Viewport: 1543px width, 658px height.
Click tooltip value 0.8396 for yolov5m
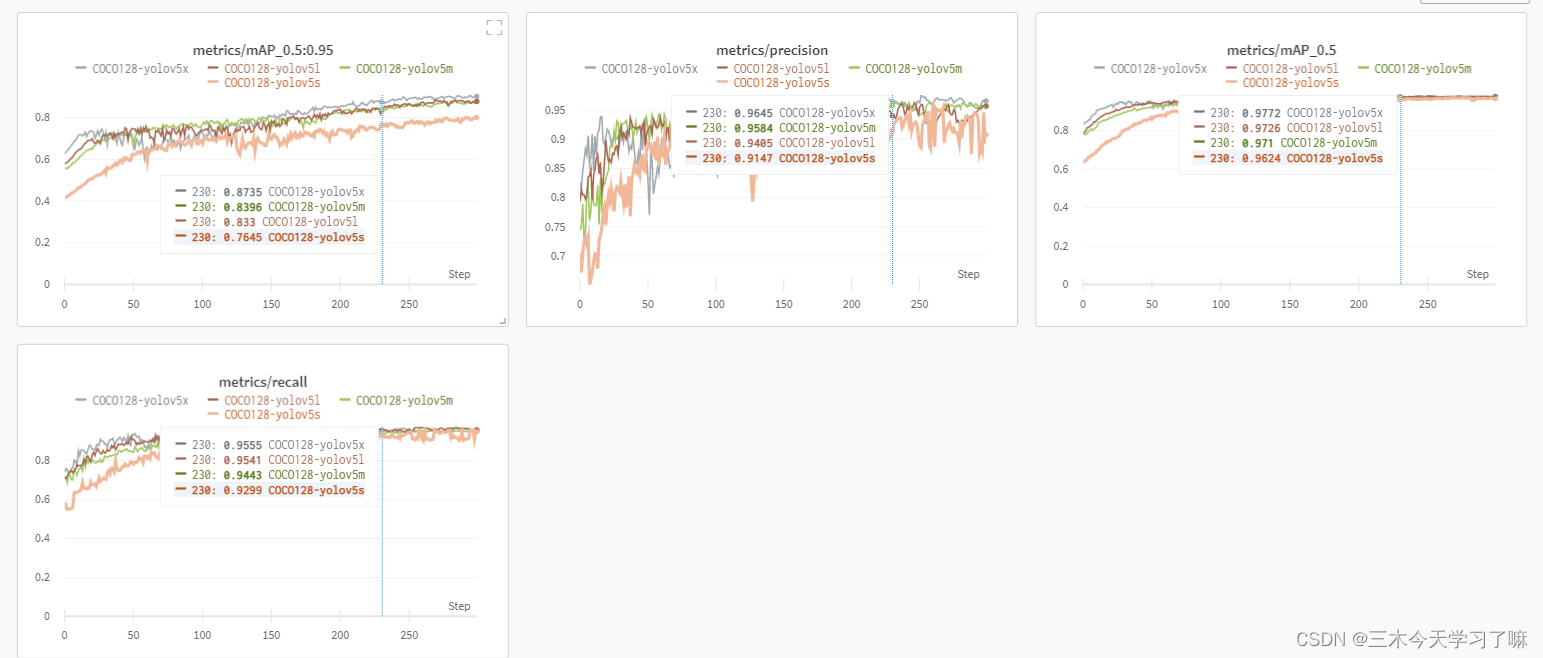click(244, 206)
